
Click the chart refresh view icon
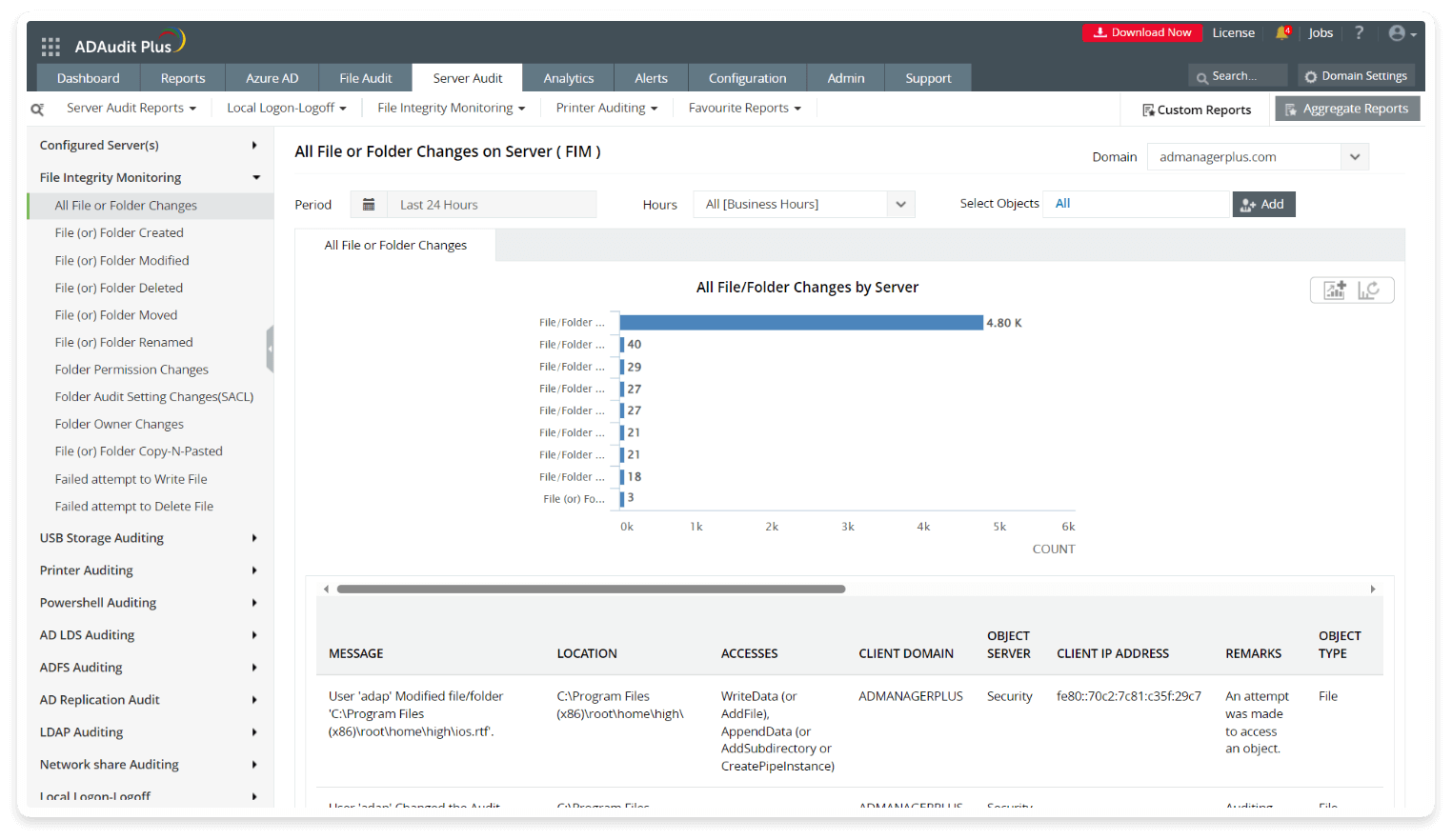[1369, 290]
